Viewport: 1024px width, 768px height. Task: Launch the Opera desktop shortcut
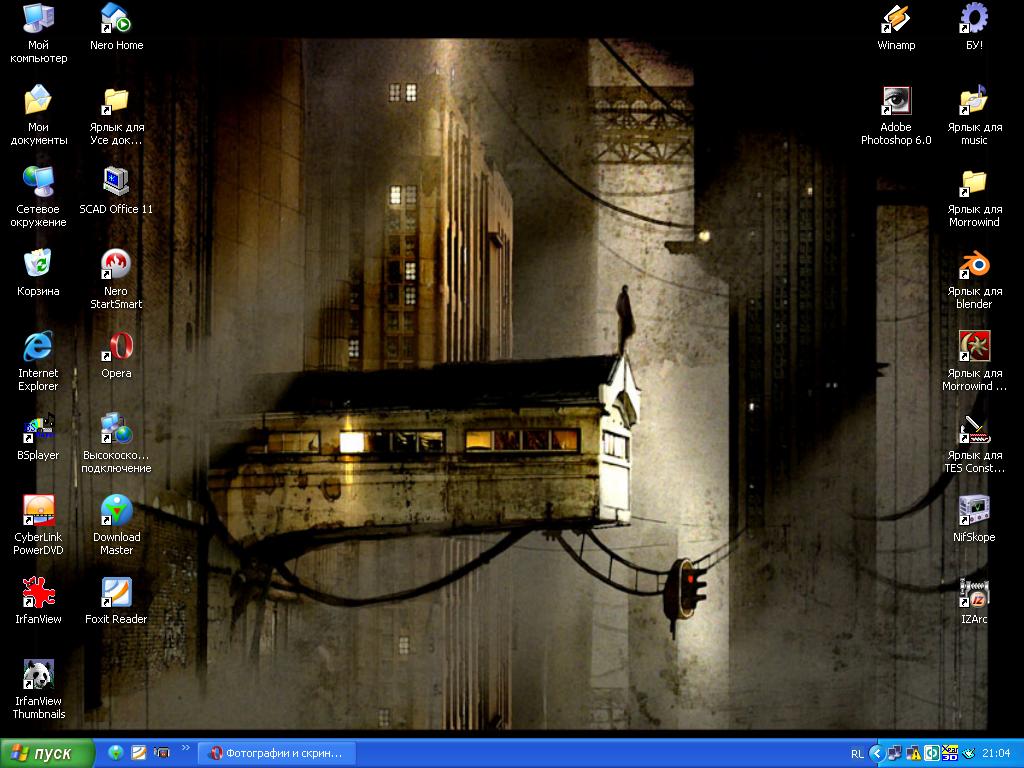pos(116,355)
